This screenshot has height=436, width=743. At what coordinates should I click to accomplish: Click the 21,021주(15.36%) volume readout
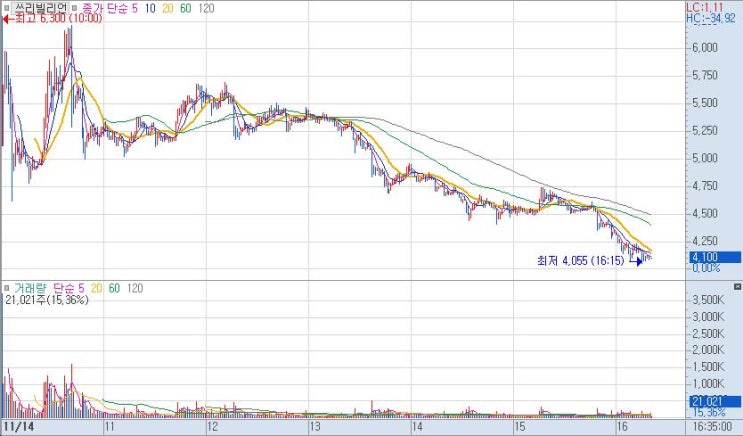[x=46, y=300]
